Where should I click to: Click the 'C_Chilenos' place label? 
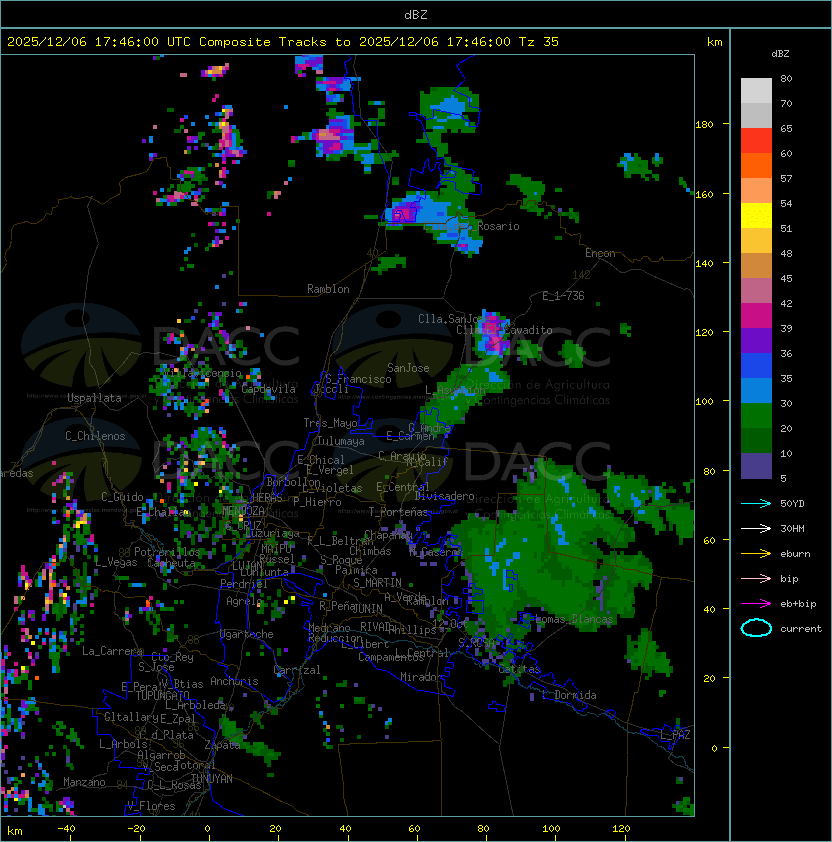[95, 436]
